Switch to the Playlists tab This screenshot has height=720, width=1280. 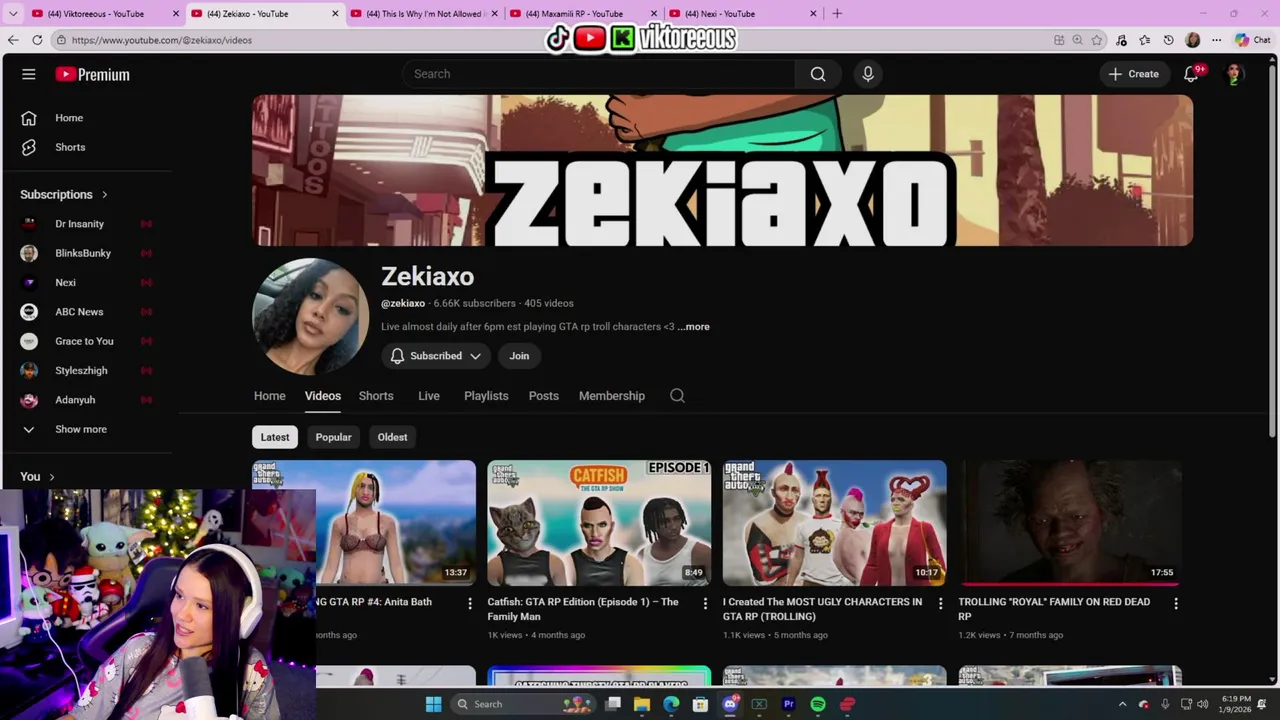pyautogui.click(x=486, y=396)
